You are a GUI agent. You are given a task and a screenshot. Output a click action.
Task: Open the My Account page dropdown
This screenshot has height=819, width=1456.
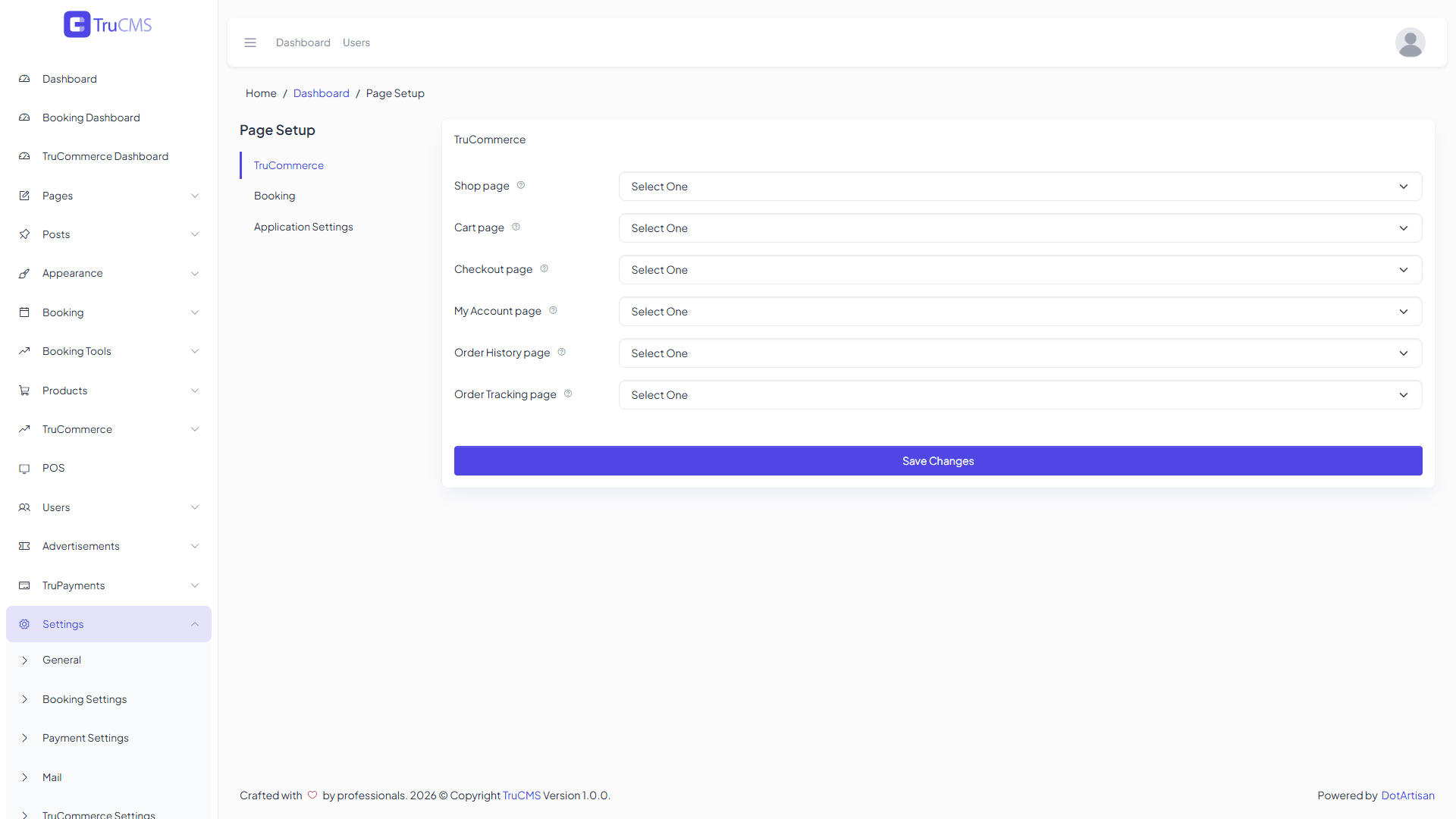tap(1020, 312)
